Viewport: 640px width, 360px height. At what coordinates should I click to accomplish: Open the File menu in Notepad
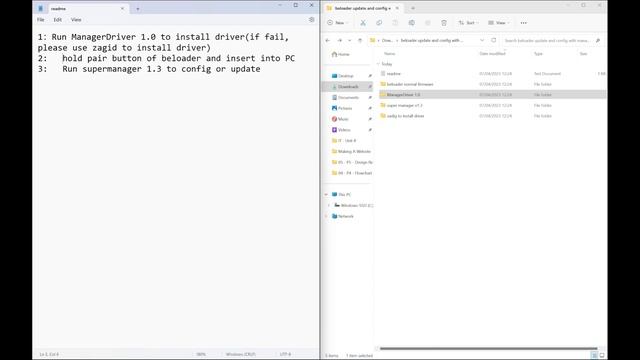pyautogui.click(x=41, y=20)
